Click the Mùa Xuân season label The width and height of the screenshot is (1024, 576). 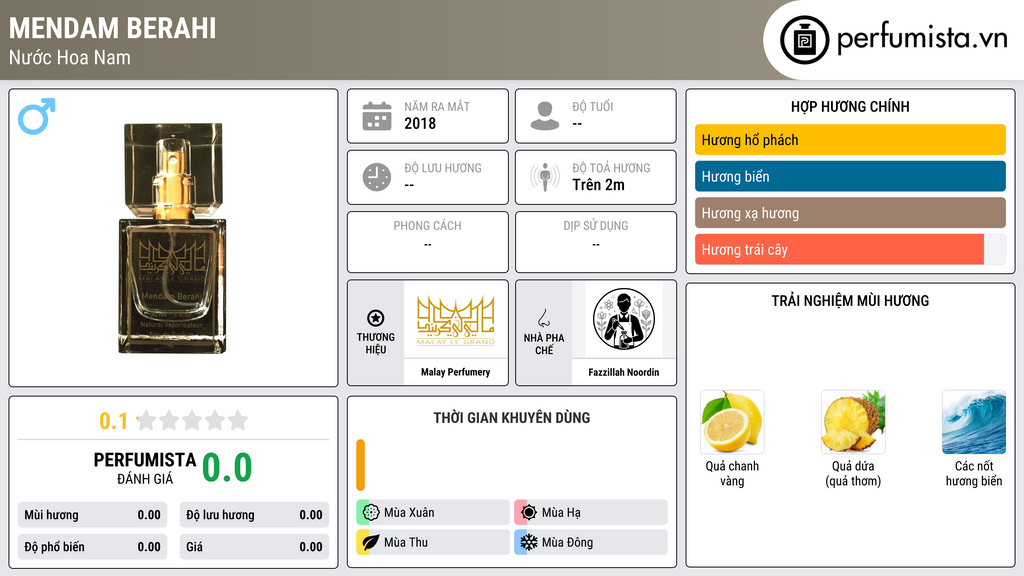click(409, 513)
